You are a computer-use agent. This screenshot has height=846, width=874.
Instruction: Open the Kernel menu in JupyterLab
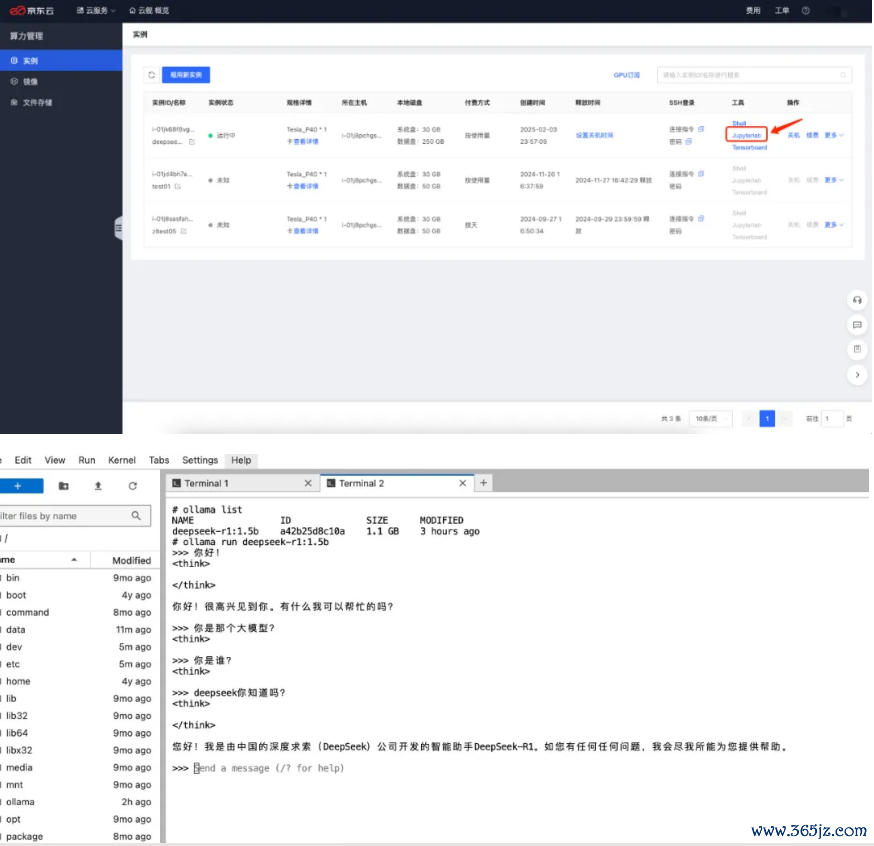pos(122,460)
